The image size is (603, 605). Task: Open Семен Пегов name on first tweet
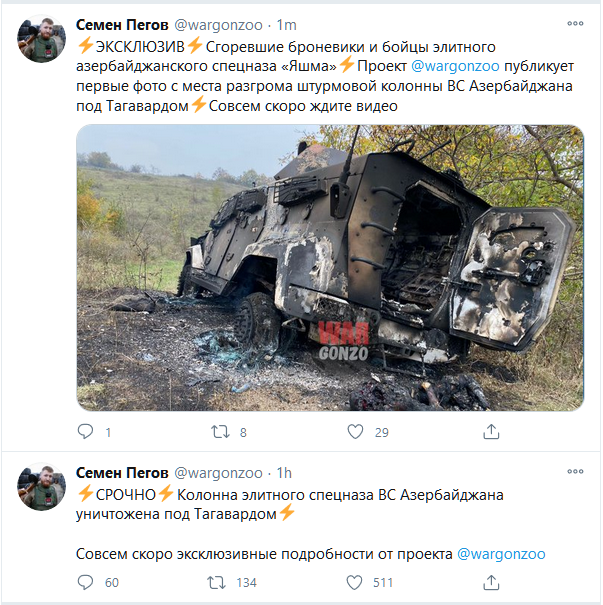[122, 25]
